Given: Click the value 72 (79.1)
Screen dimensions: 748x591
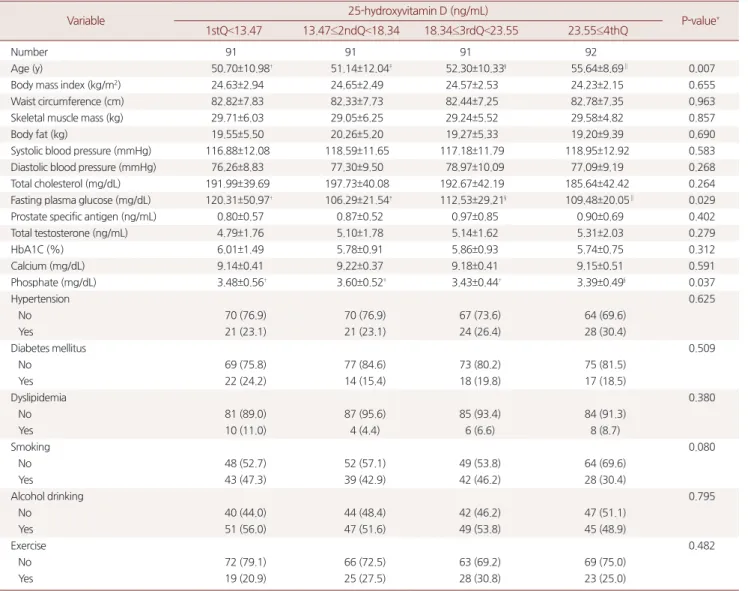Looking at the screenshot, I should click(x=245, y=562).
